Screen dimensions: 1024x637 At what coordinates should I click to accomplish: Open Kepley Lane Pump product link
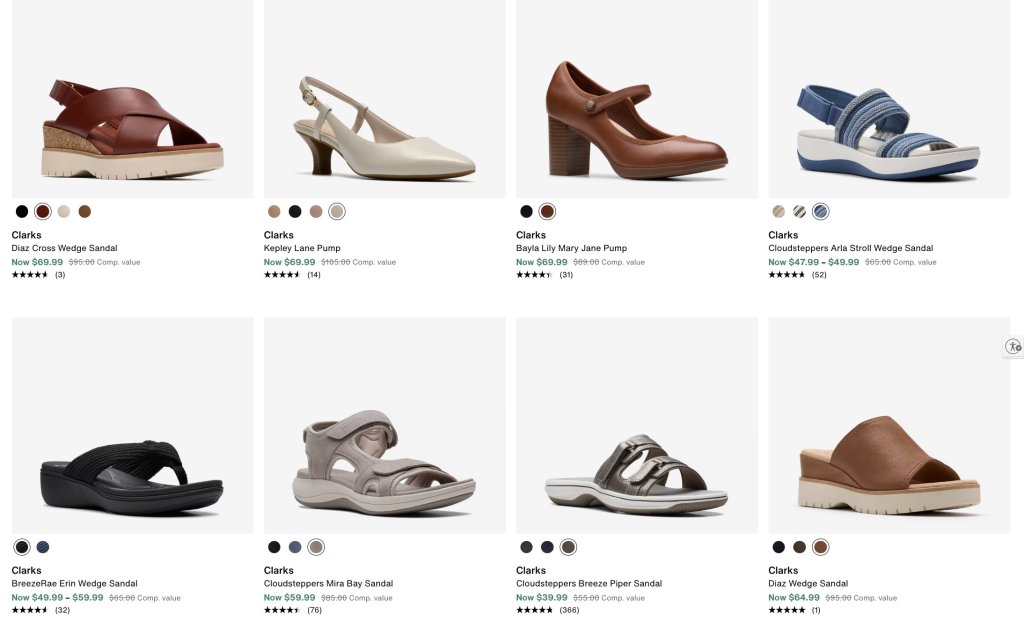pos(302,248)
